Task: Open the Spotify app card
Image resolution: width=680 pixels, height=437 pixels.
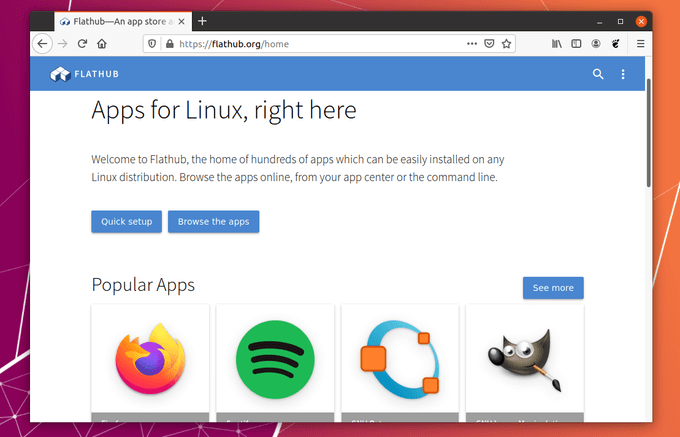Action: click(x=275, y=363)
